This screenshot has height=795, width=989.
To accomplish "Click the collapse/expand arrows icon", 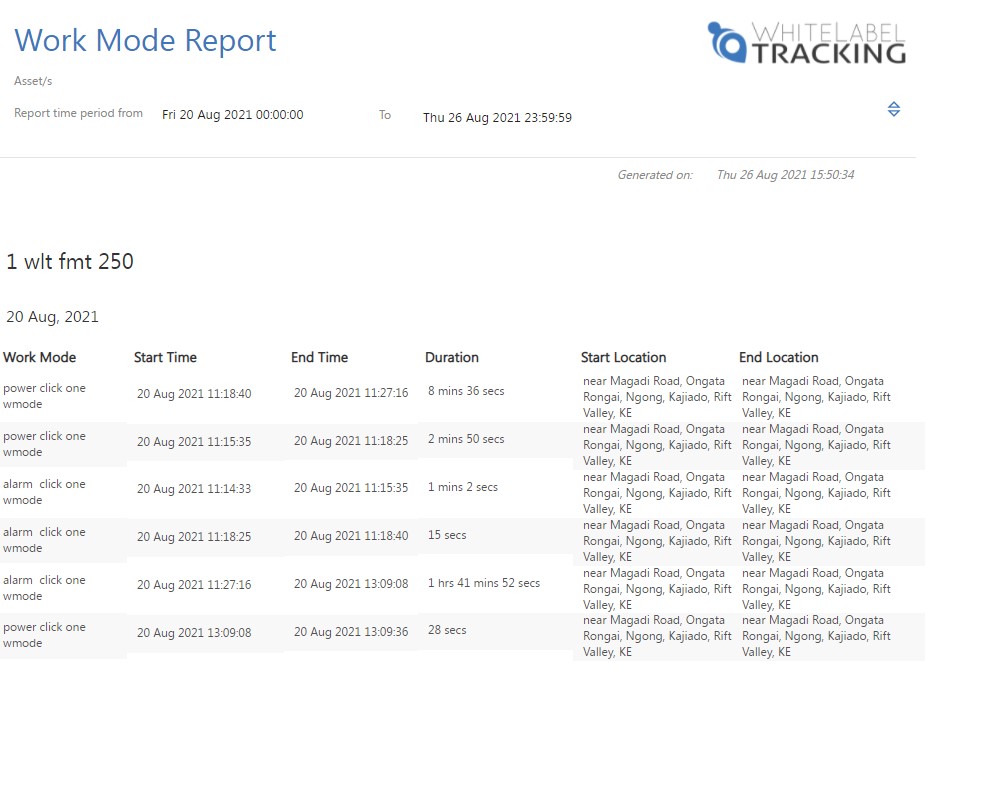I will point(894,109).
